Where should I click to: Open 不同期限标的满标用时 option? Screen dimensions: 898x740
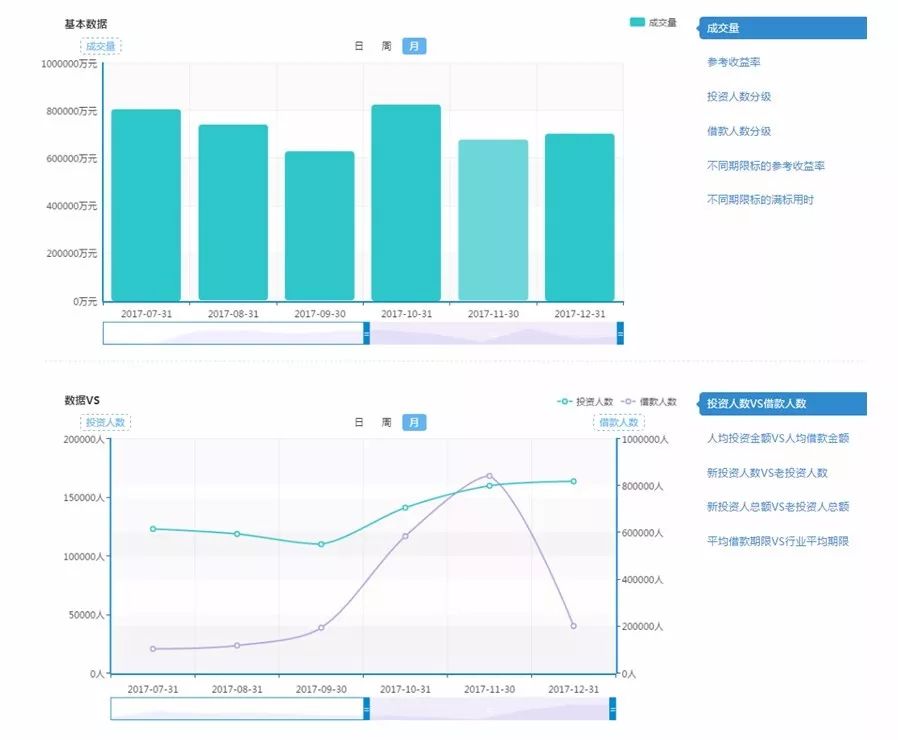tap(760, 200)
